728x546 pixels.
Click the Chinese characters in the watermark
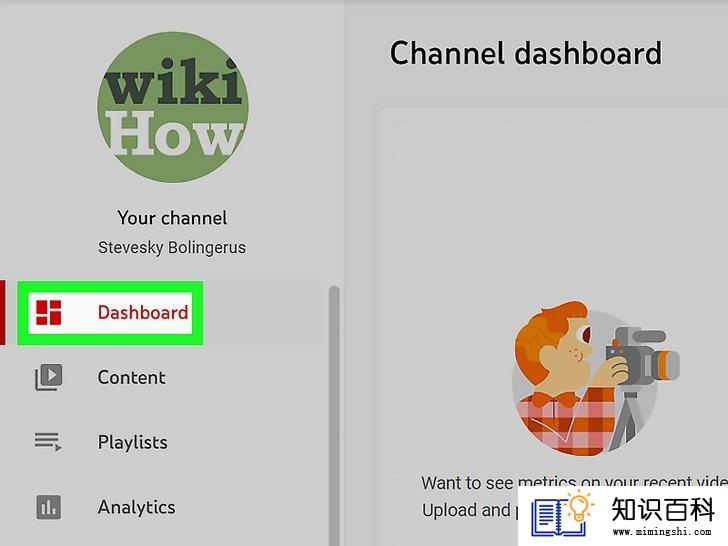pos(663,509)
